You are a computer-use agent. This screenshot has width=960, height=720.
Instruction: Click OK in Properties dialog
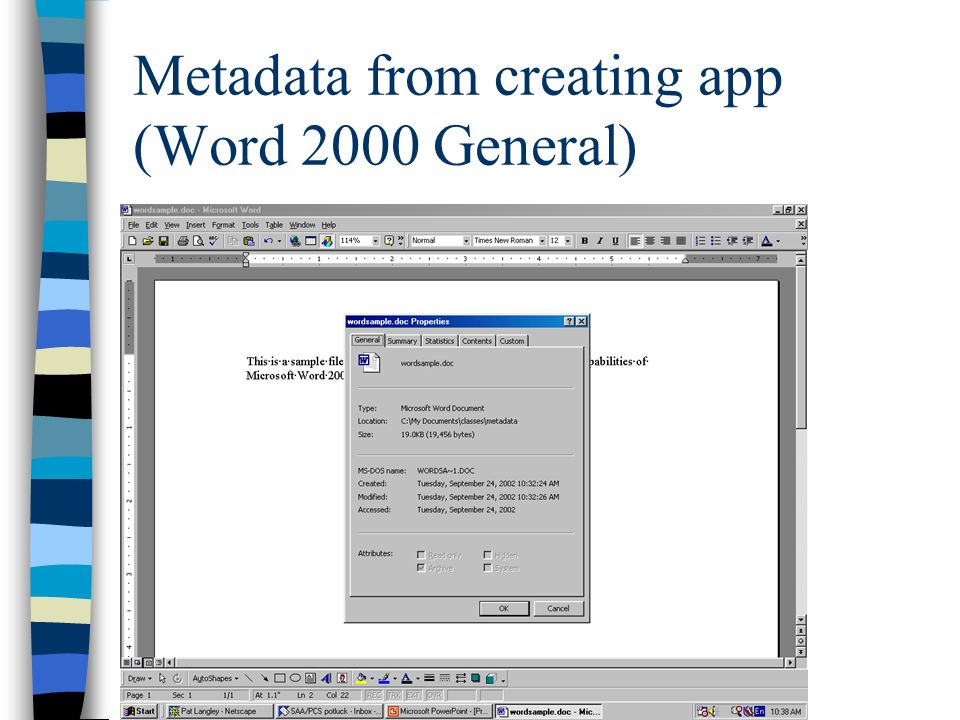(504, 609)
